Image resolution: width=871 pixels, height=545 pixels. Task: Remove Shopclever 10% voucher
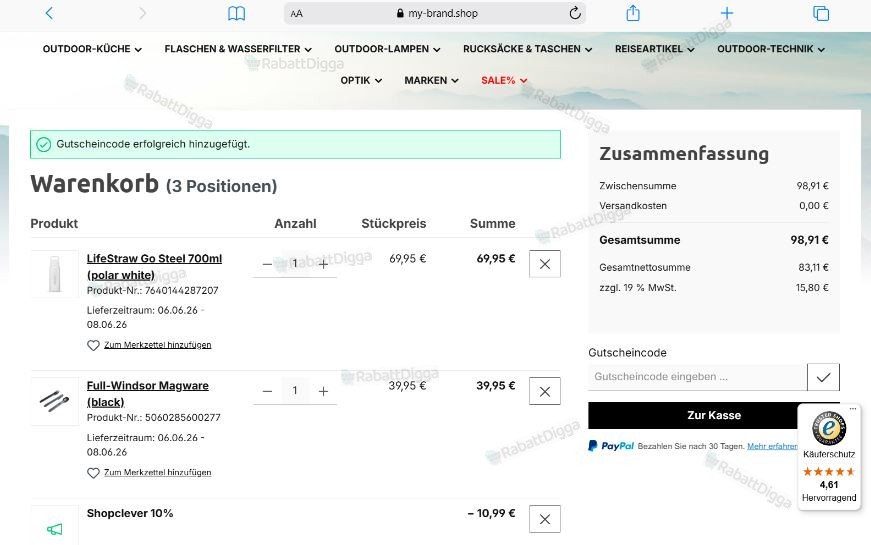pyautogui.click(x=545, y=519)
